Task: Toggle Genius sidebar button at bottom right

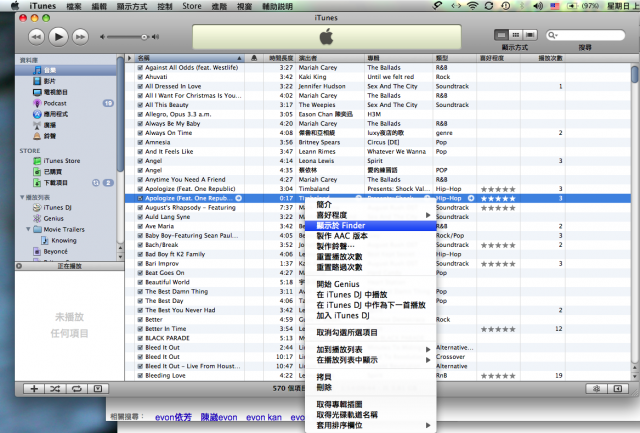Action: tap(618, 389)
